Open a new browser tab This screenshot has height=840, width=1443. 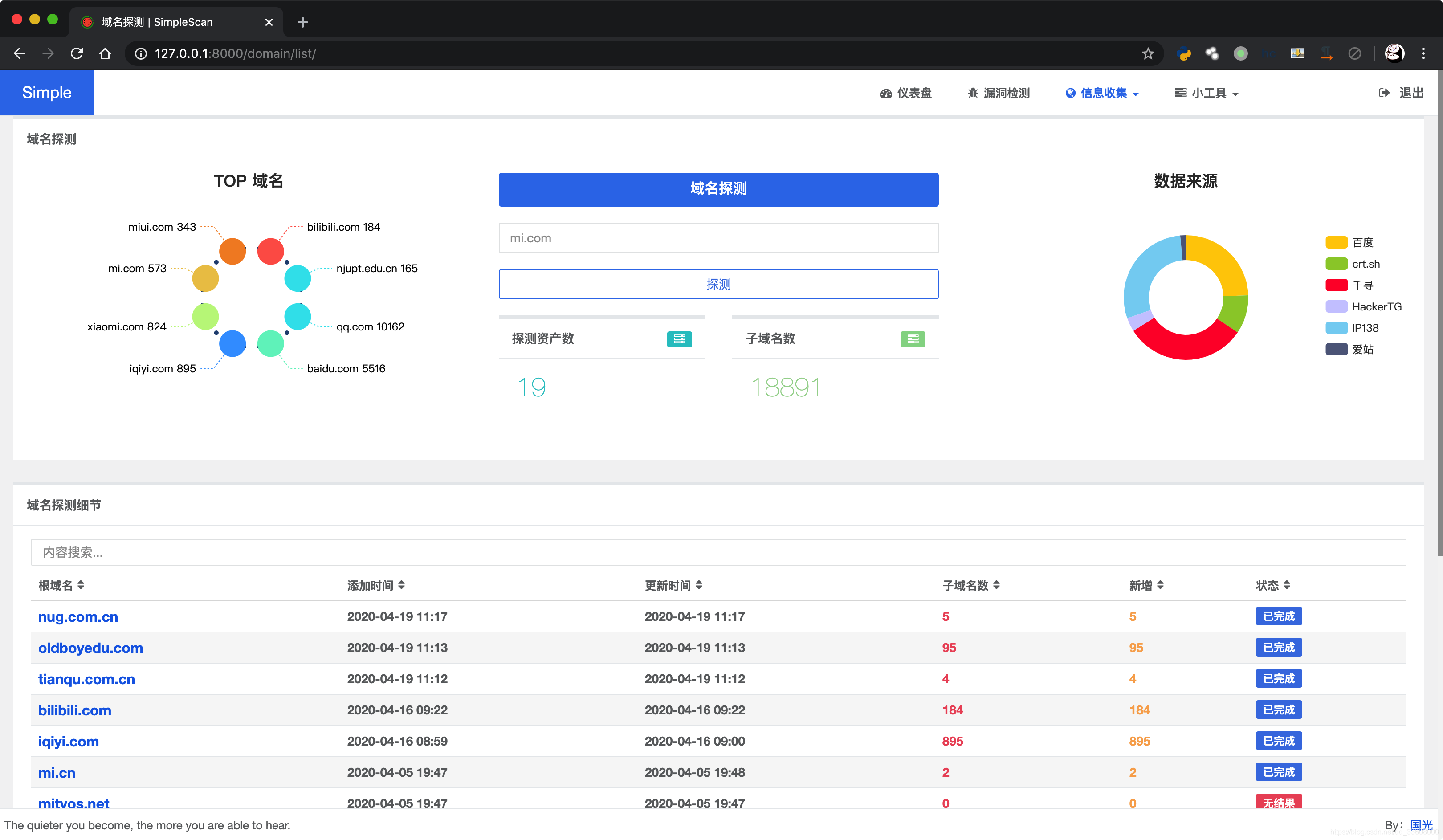click(x=303, y=22)
